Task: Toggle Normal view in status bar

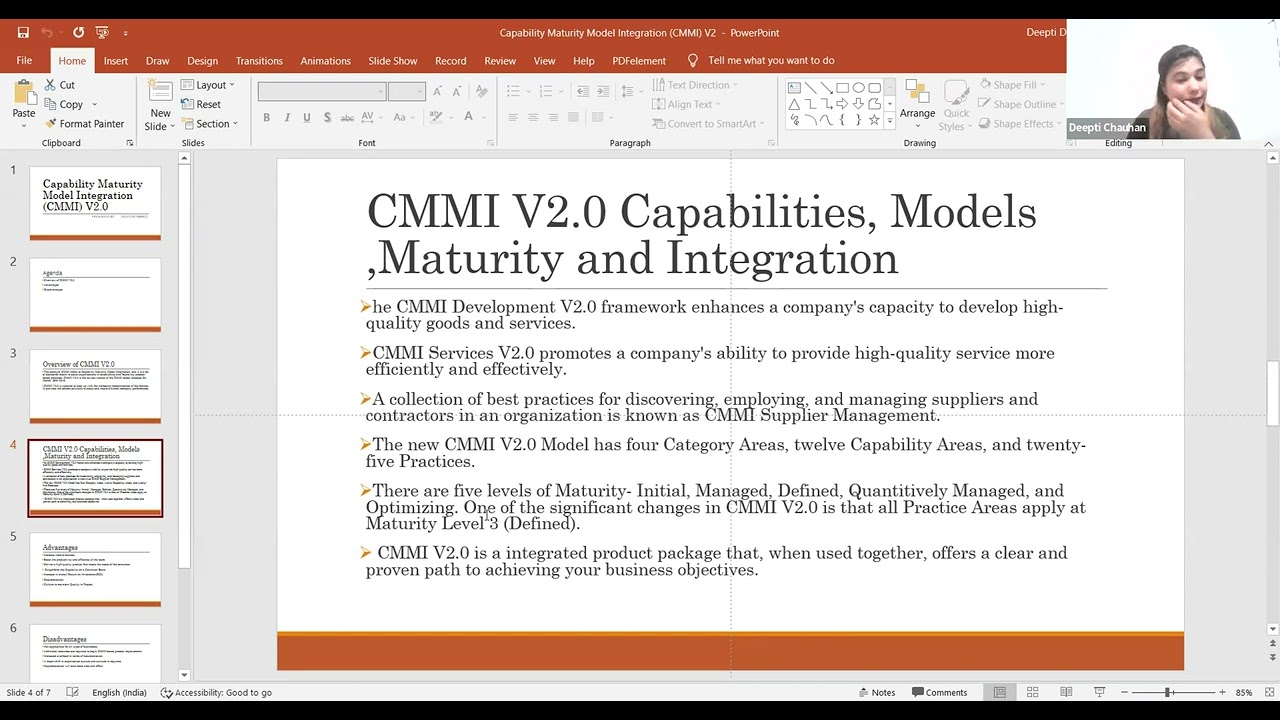Action: click(999, 692)
